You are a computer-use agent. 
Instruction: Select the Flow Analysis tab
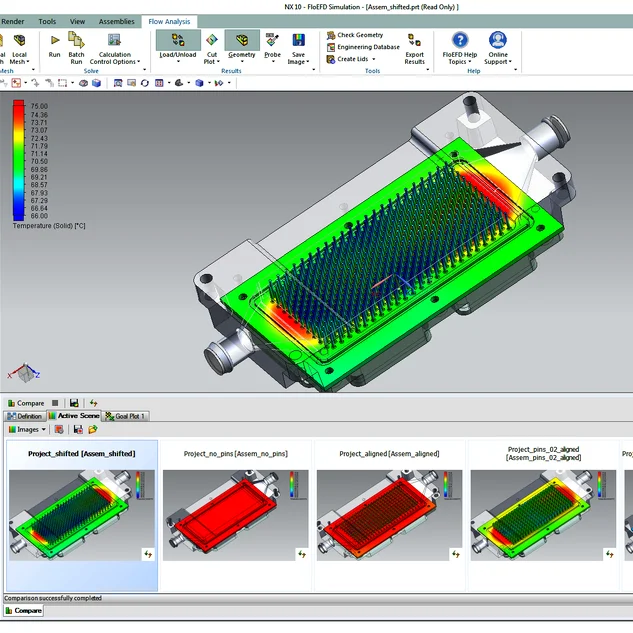(169, 22)
